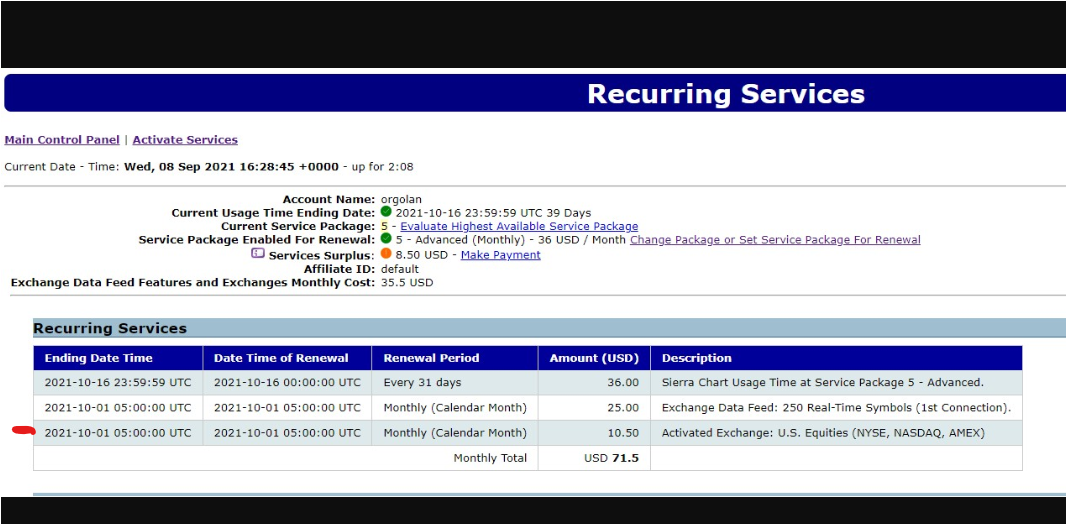Click the purple Services Surplus info icon
Image resolution: width=1067 pixels, height=525 pixels.
click(258, 254)
